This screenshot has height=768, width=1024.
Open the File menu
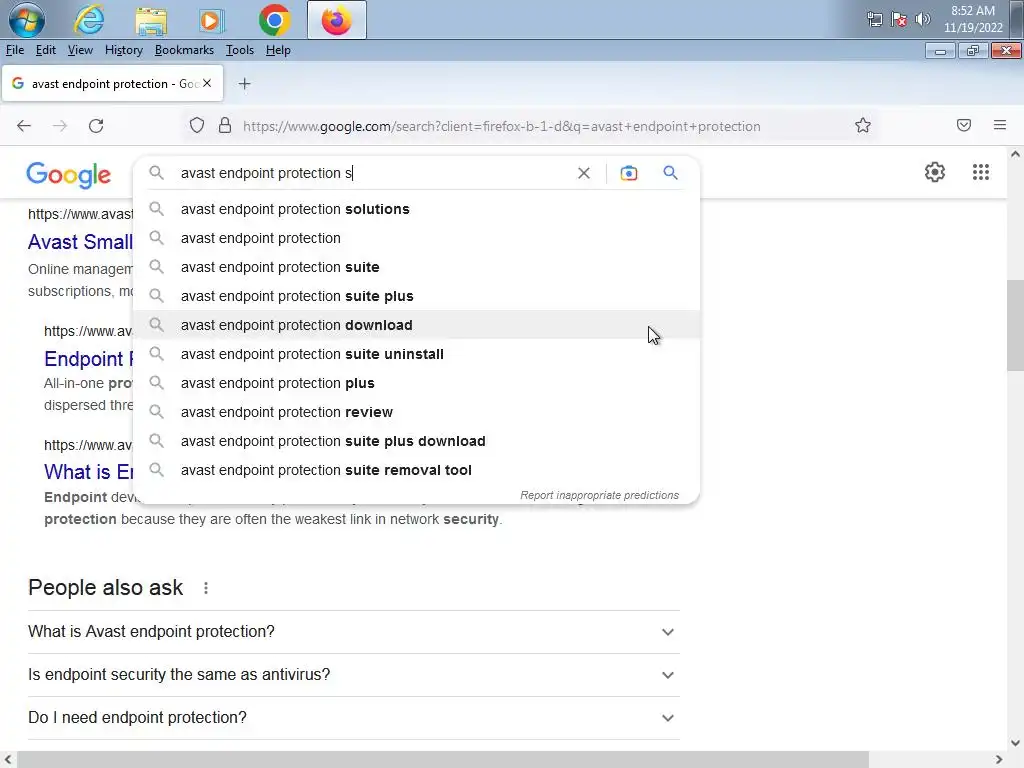[x=15, y=50]
